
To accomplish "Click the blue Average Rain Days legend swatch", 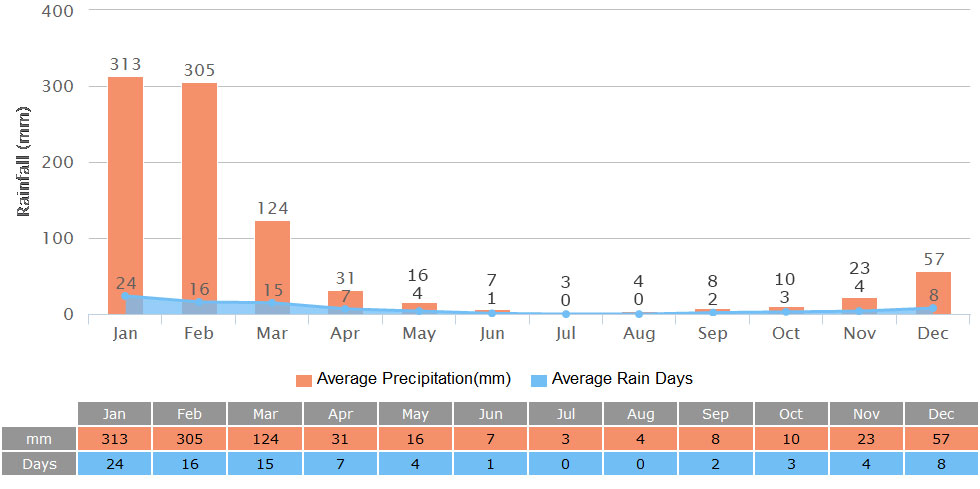I will click(538, 380).
